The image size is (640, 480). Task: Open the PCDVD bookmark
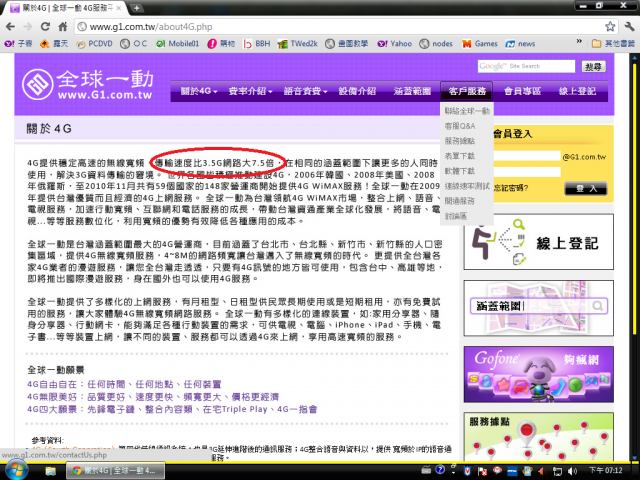point(94,44)
